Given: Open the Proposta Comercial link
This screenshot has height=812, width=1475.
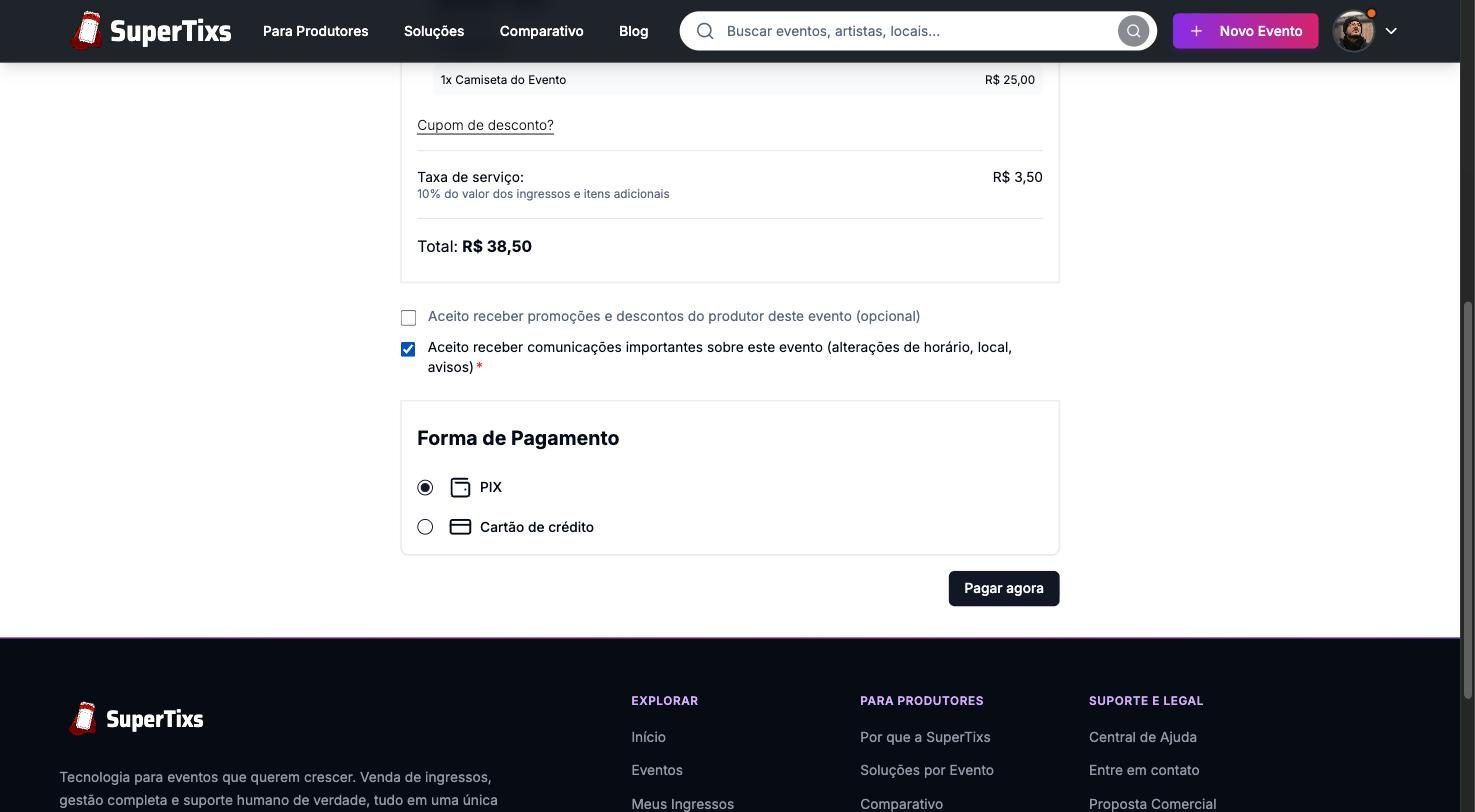Looking at the screenshot, I should coord(1153,804).
